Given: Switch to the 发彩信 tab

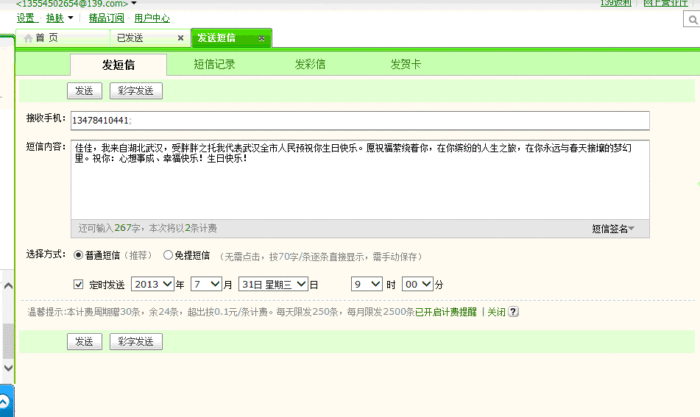Looking at the screenshot, I should (x=310, y=64).
